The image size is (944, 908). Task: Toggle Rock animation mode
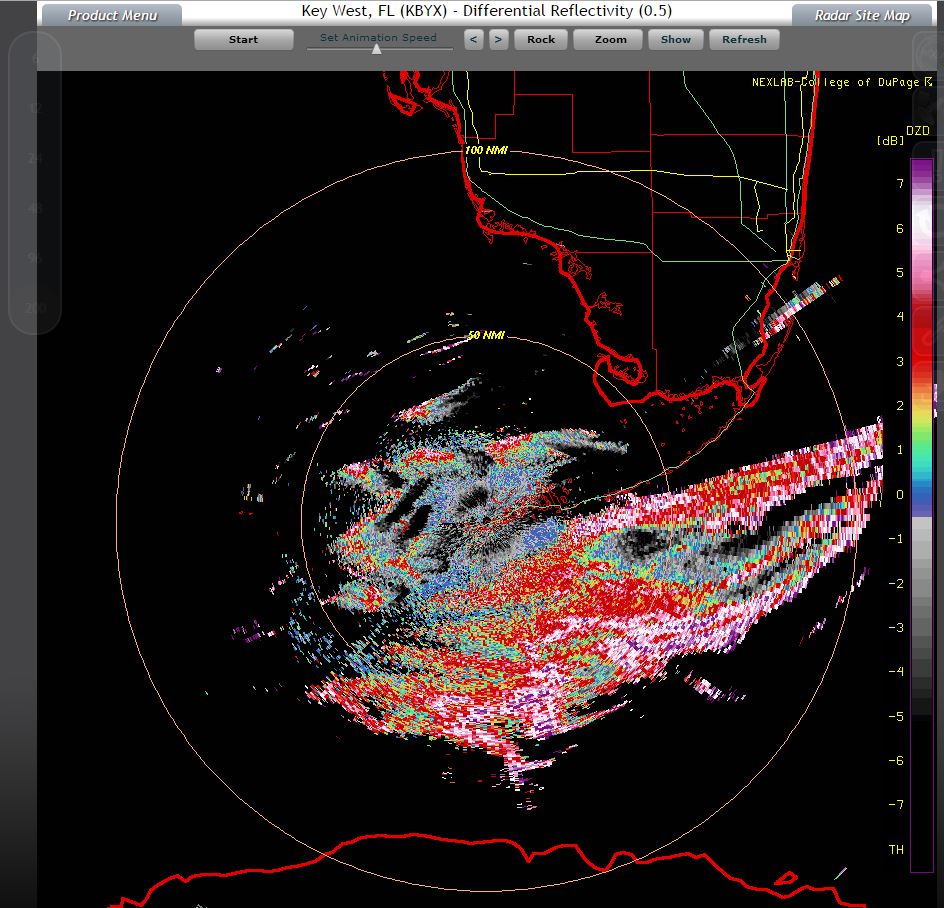click(x=541, y=40)
